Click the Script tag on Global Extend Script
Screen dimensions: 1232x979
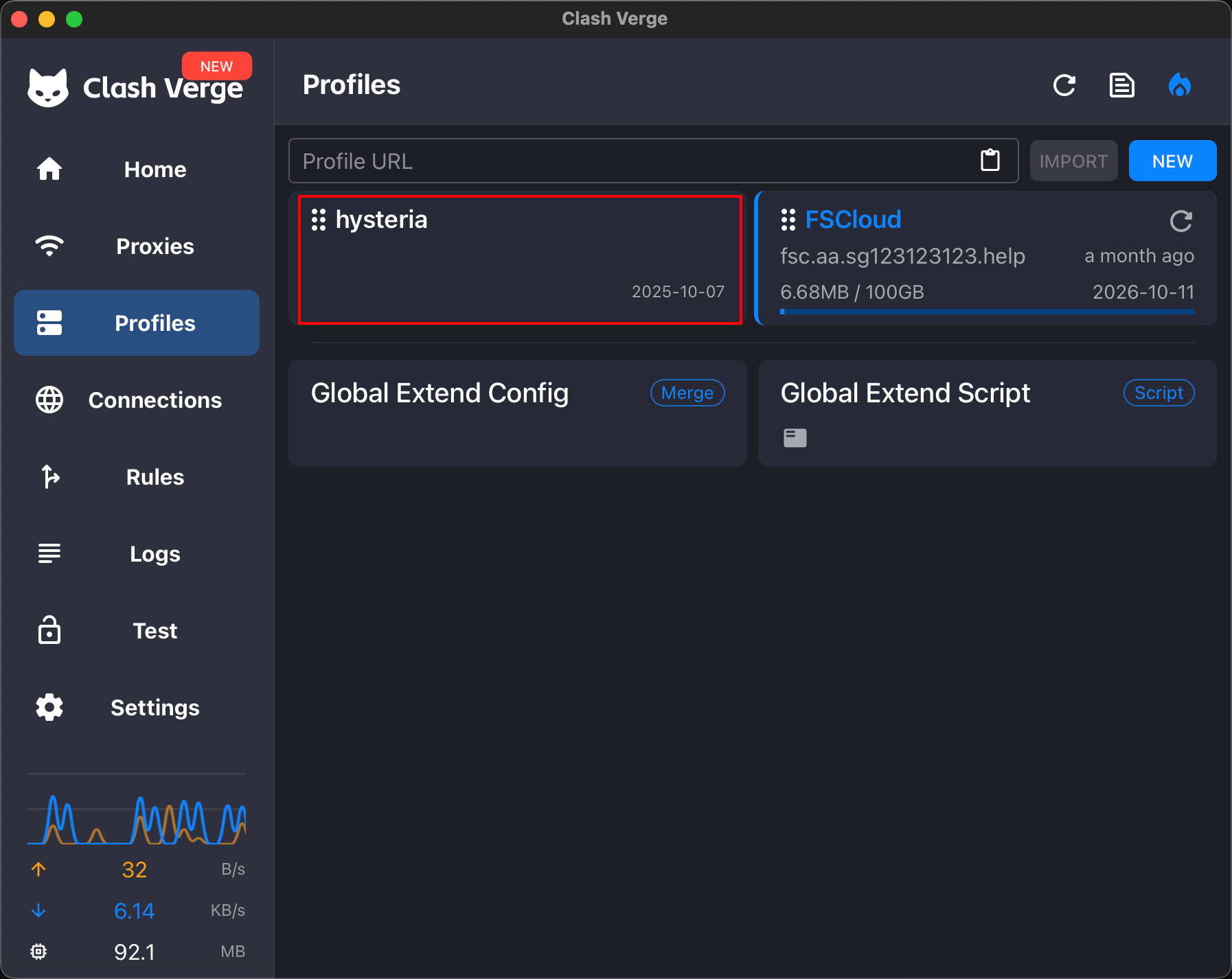[1158, 393]
